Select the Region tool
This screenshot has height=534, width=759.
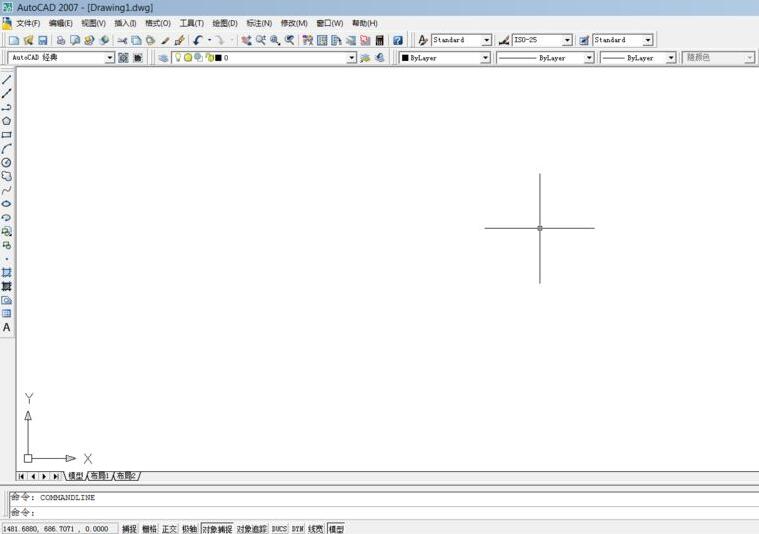point(7,300)
